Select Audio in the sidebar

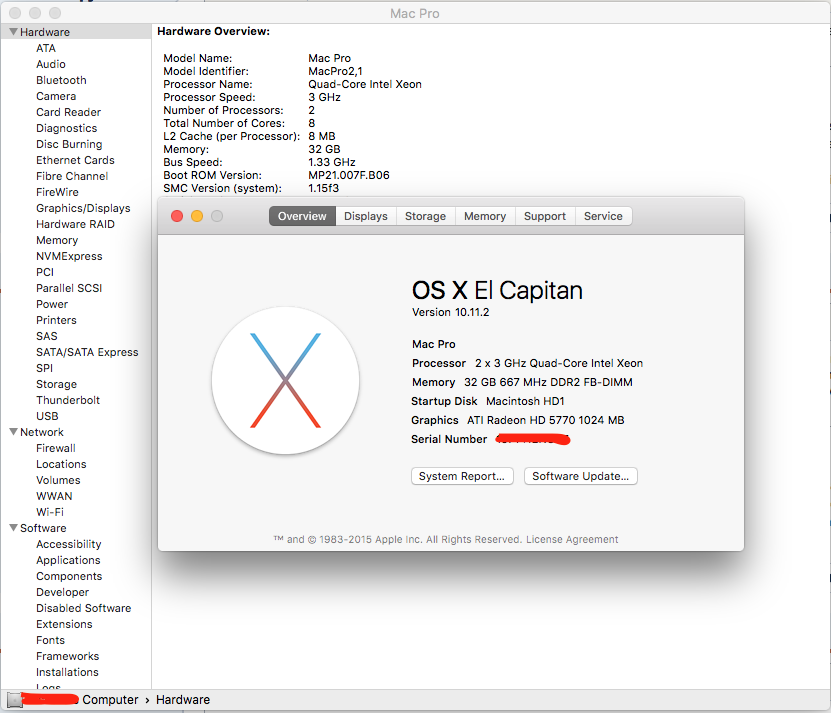tap(51, 64)
